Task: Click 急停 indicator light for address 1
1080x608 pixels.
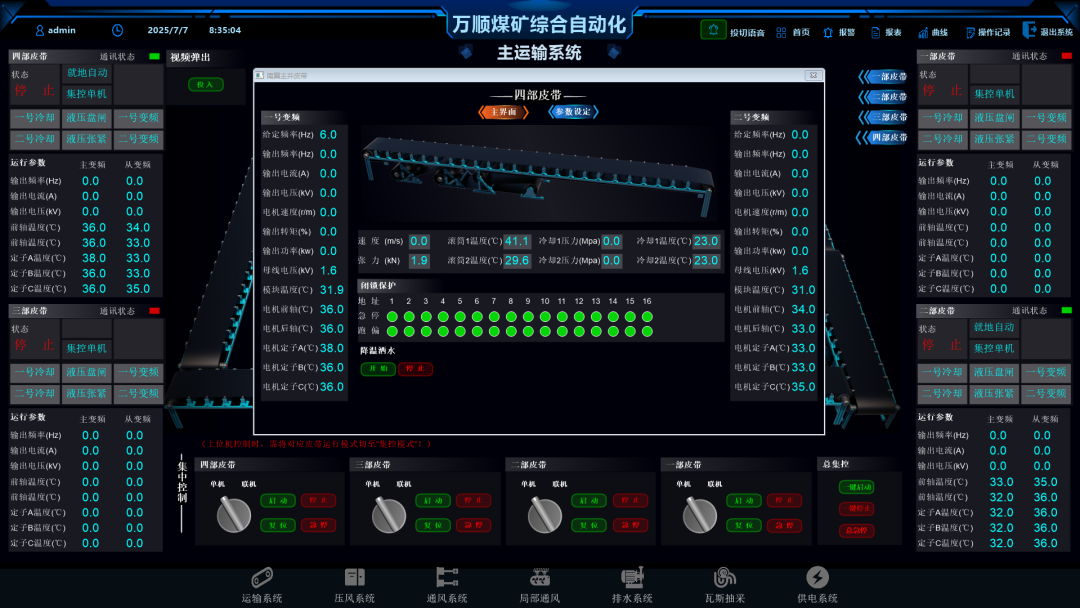Action: (x=392, y=317)
